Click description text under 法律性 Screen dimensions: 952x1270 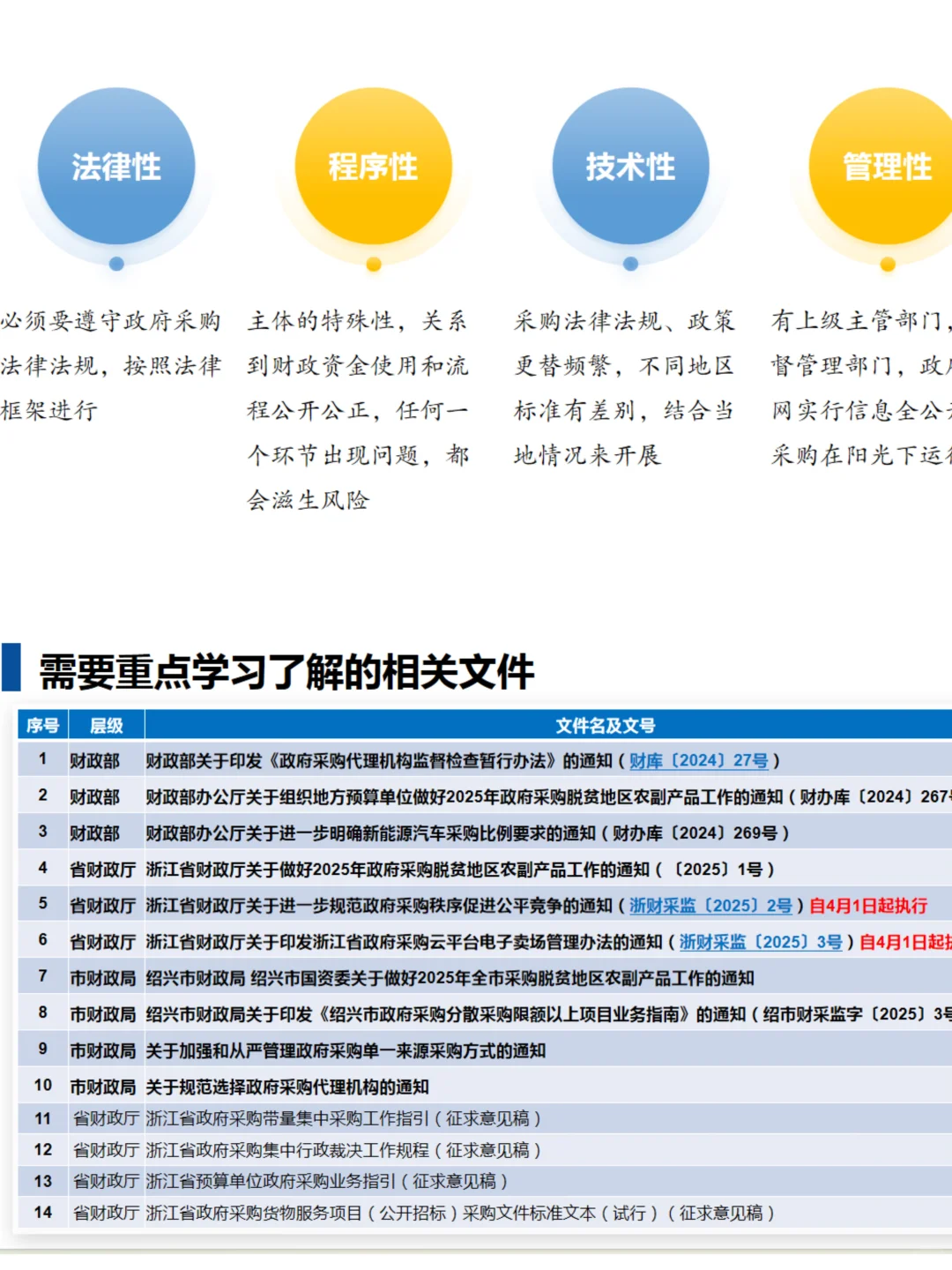click(111, 365)
